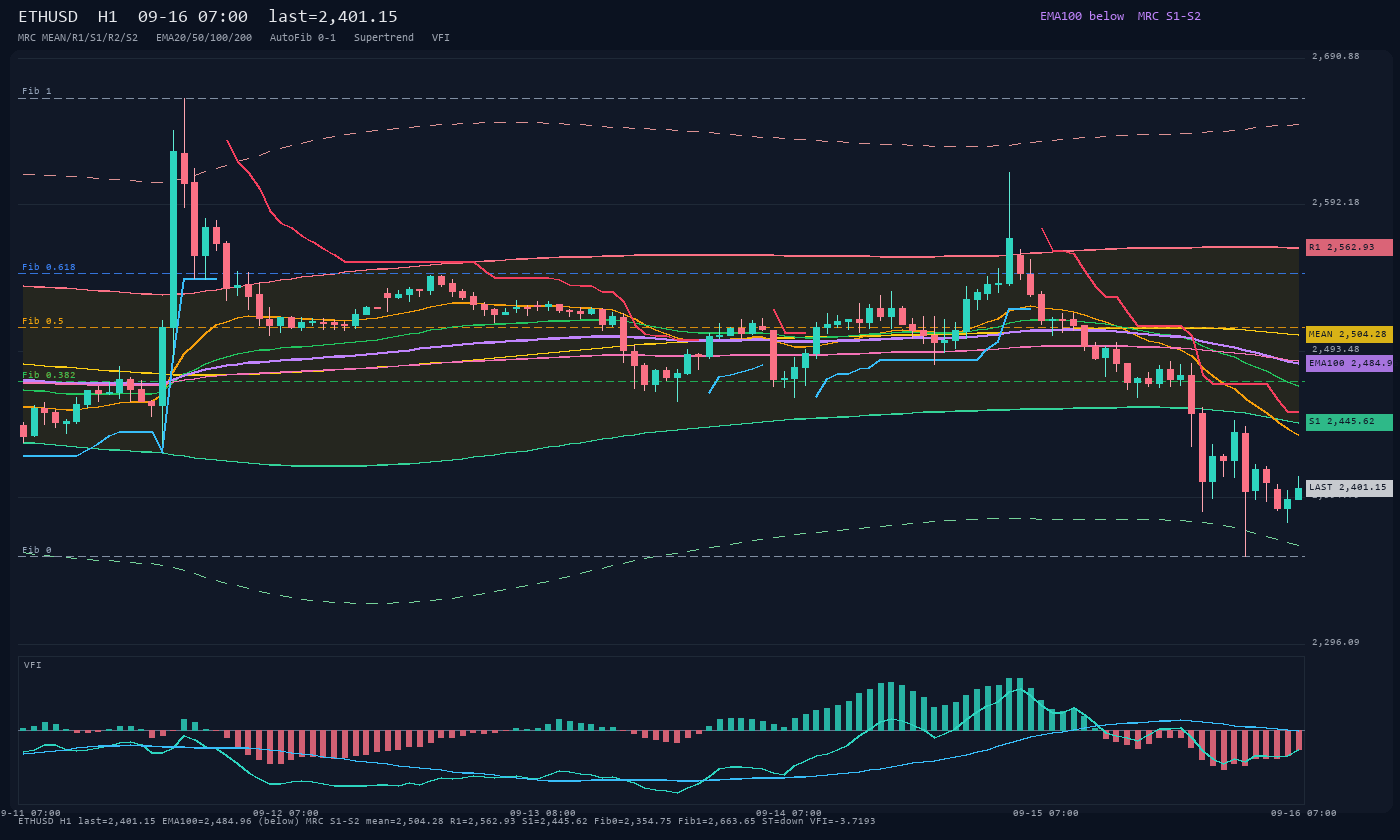Click the 2,592.18 price axis value
Screen dimensions: 1400x840
(x=1336, y=202)
